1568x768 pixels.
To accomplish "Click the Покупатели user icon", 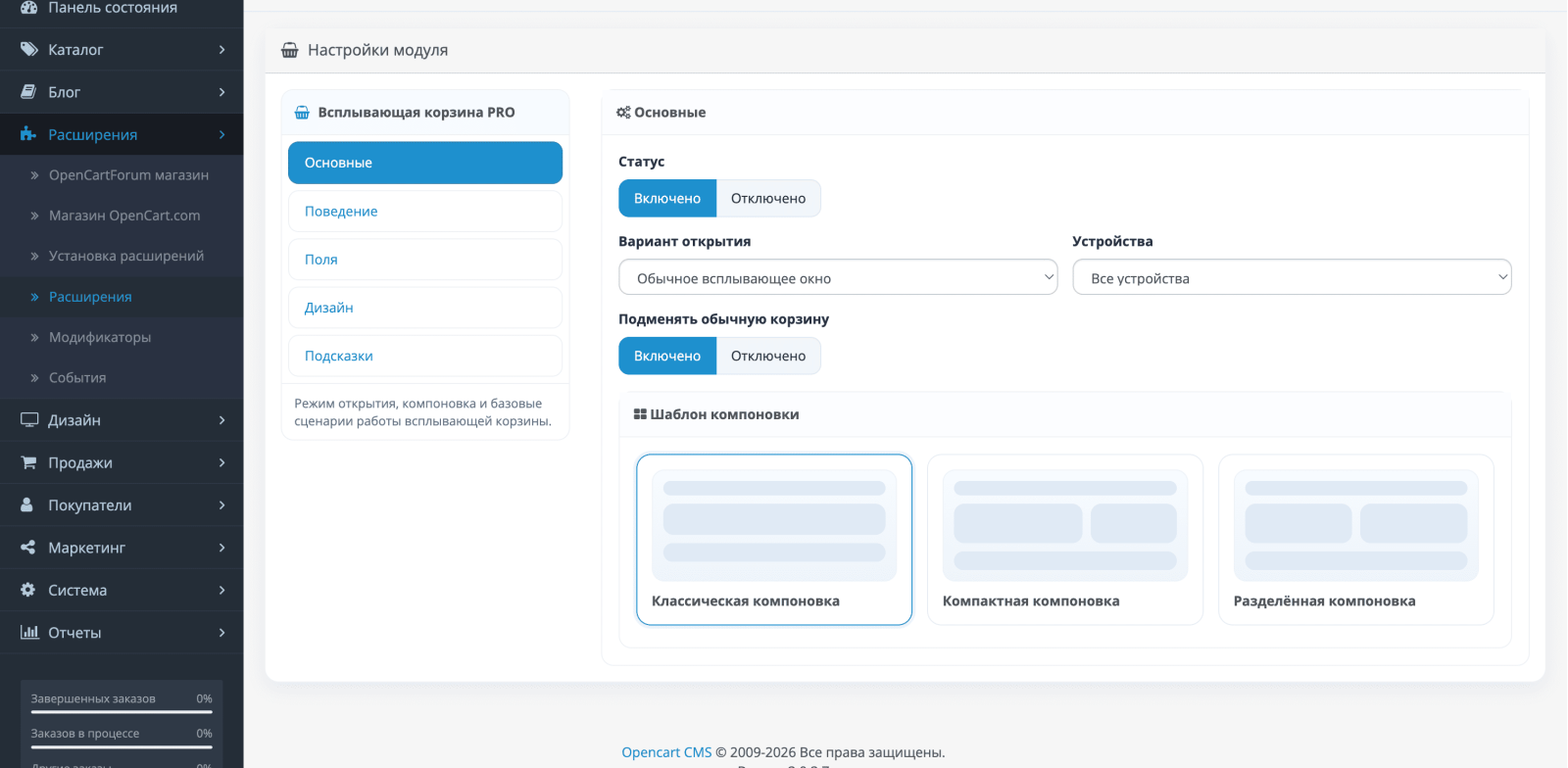I will [x=27, y=504].
